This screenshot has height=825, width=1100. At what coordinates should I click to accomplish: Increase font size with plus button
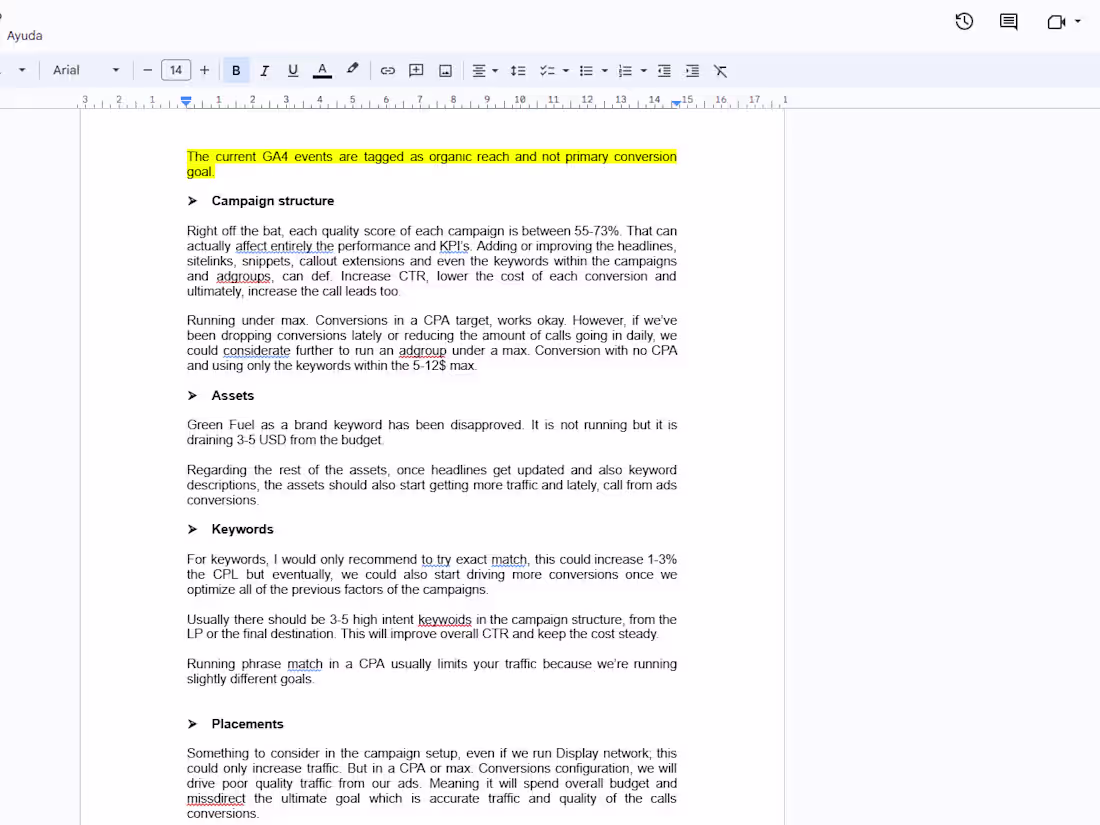204,70
